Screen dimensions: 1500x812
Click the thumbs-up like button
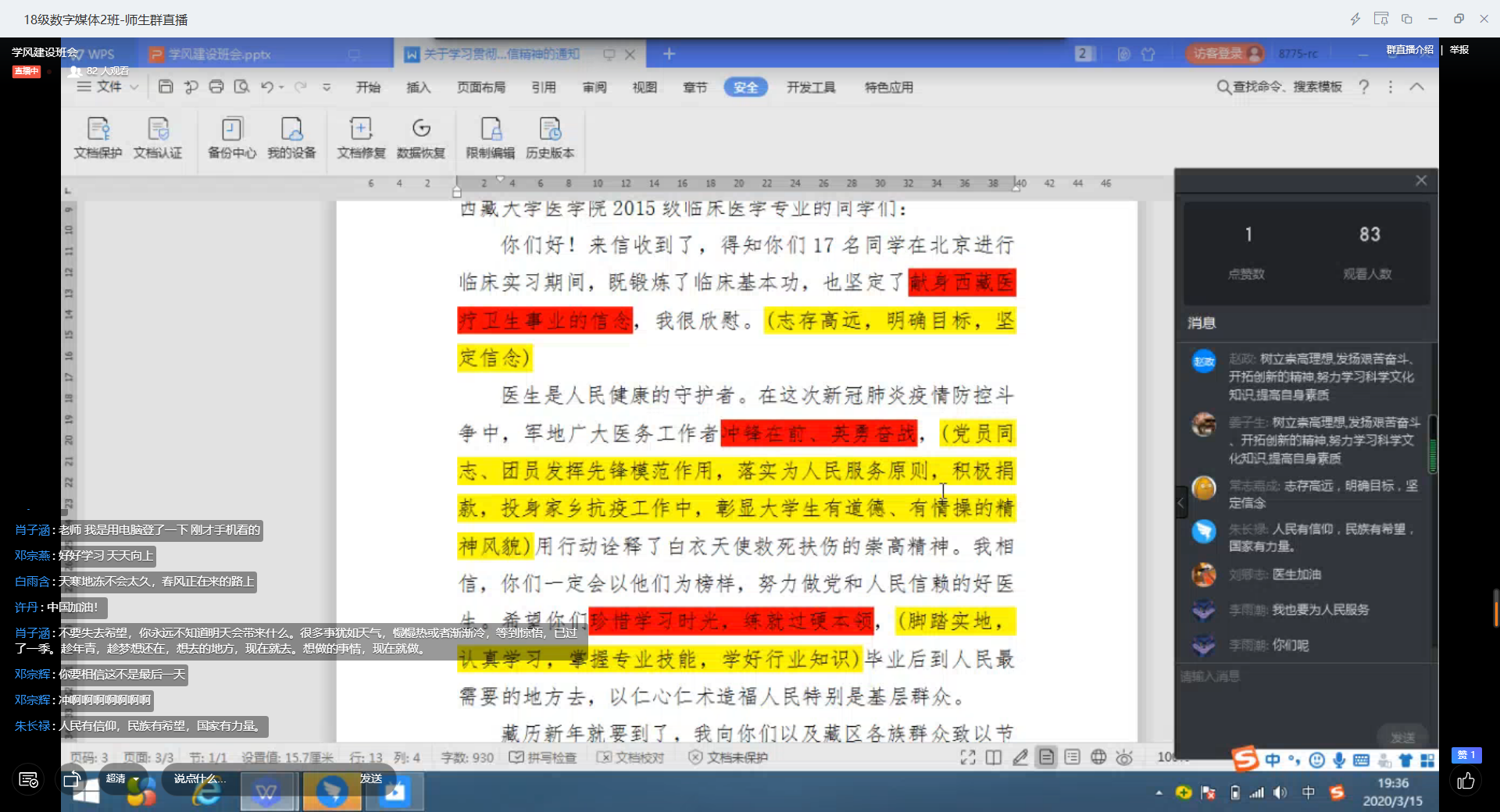1466,781
